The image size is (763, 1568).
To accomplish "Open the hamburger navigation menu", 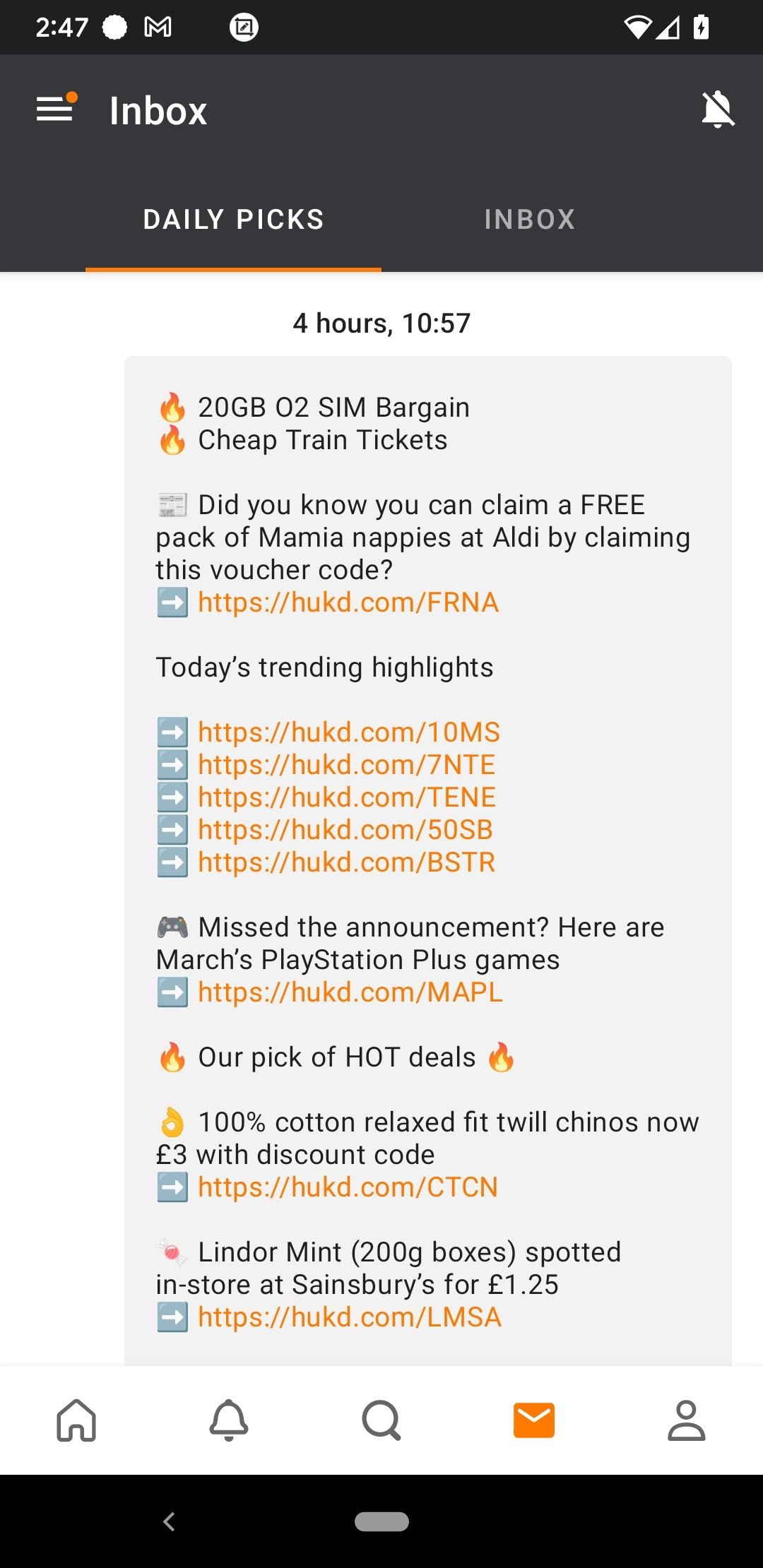I will click(x=55, y=109).
